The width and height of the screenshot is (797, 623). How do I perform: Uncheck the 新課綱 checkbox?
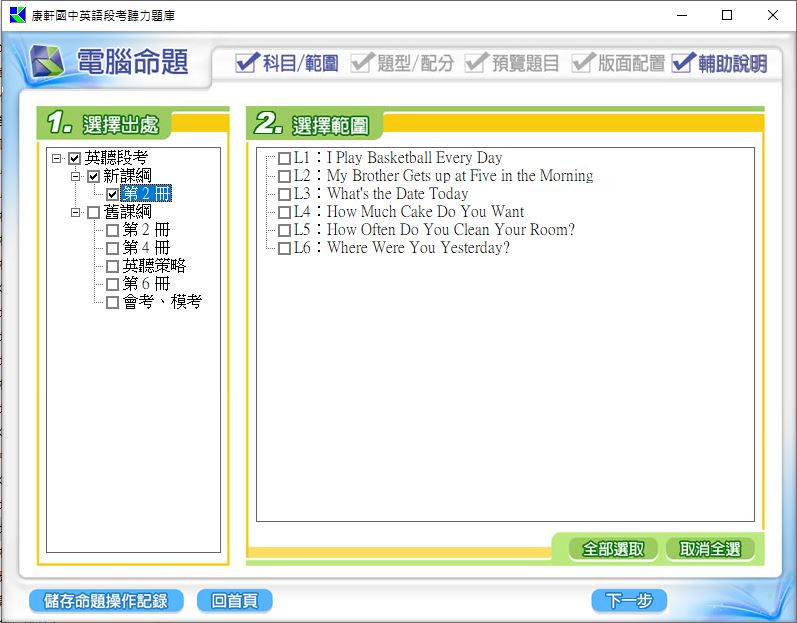[94, 176]
